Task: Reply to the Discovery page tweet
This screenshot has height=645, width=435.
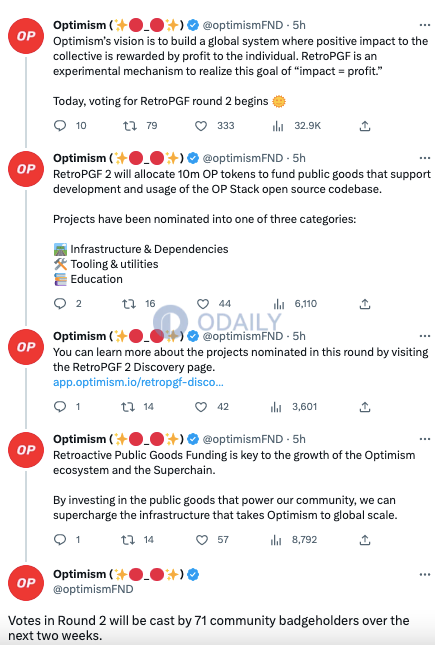Action: [x=60, y=407]
